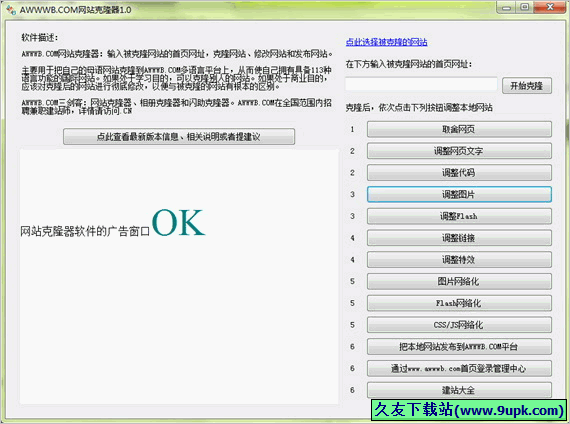This screenshot has width=570, height=424.
Task: Click the 调整特效 button
Action: 459,260
